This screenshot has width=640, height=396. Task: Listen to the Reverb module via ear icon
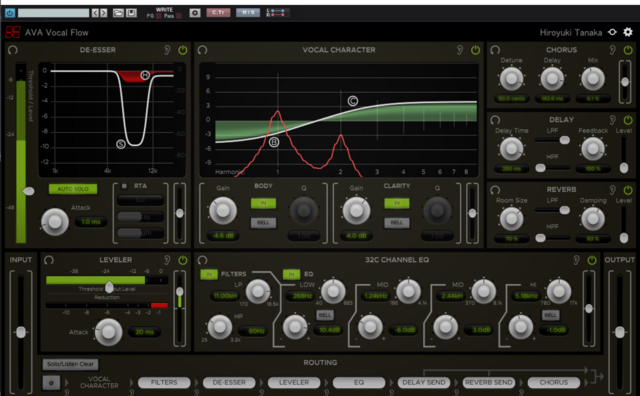[x=612, y=190]
